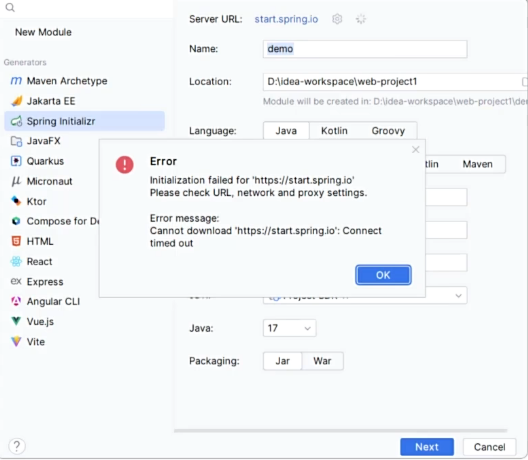Cancel the New Module wizard
528x460 pixels.
pyautogui.click(x=489, y=447)
